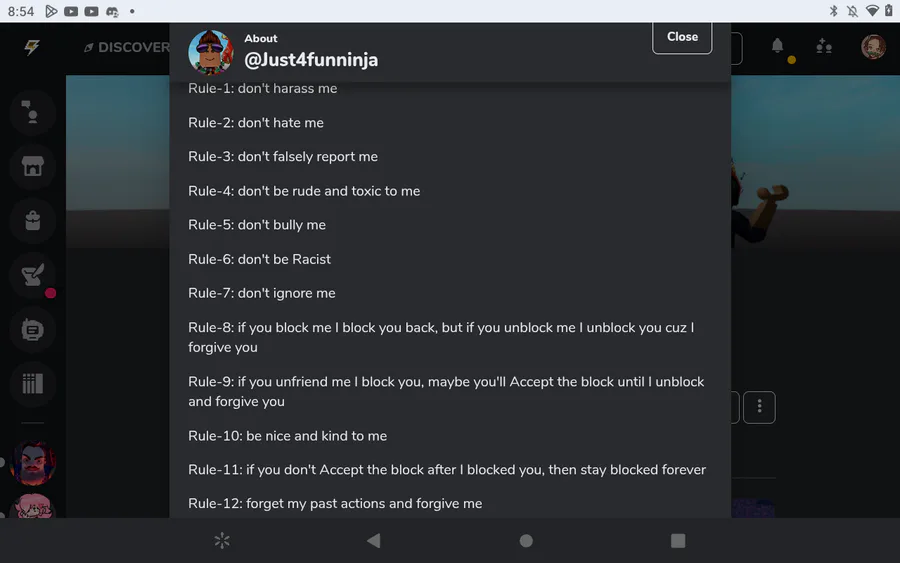
Task: Open the chat sidebar icon
Action: pyautogui.click(x=32, y=113)
